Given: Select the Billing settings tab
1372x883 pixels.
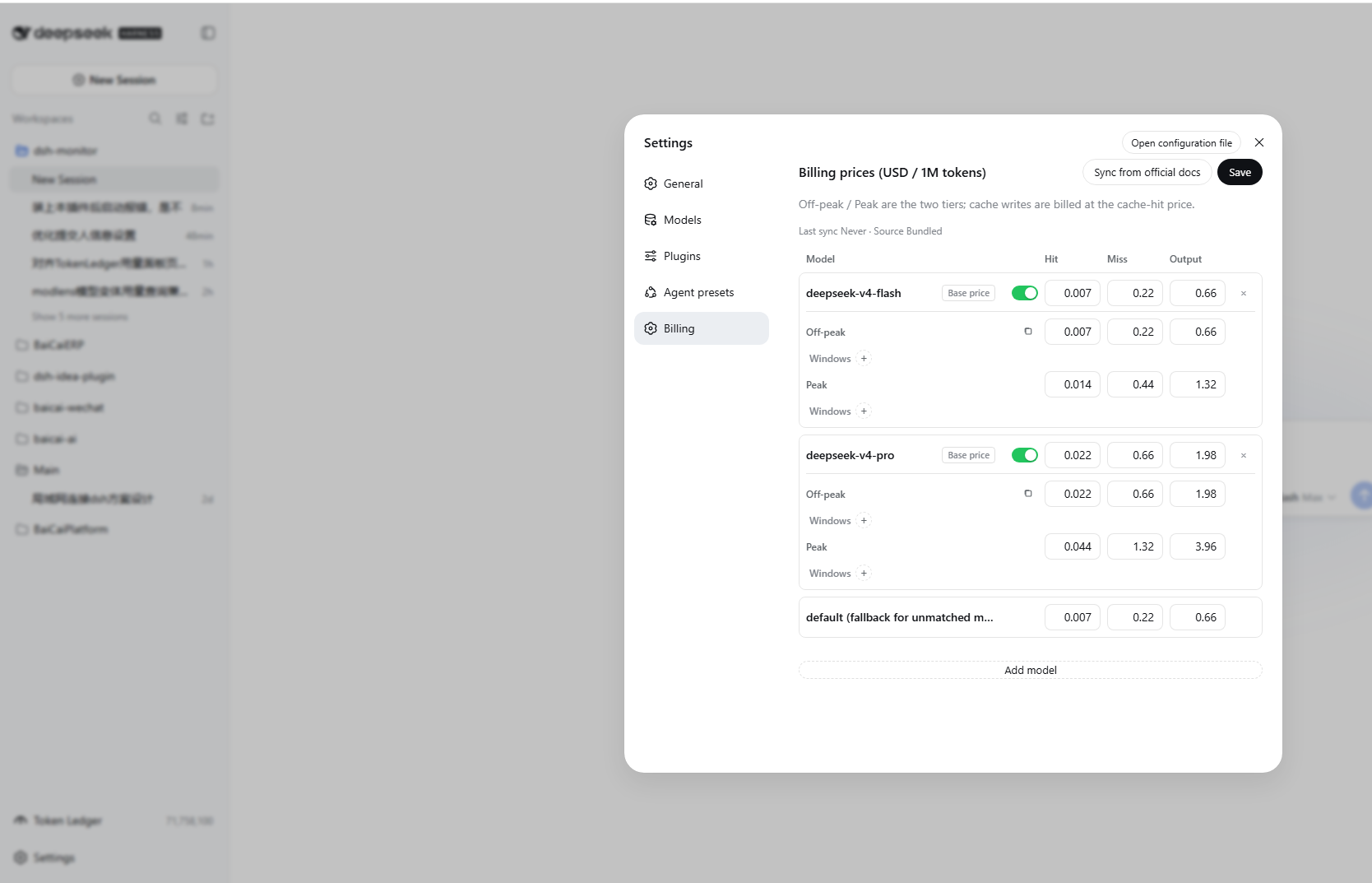Looking at the screenshot, I should (x=702, y=328).
